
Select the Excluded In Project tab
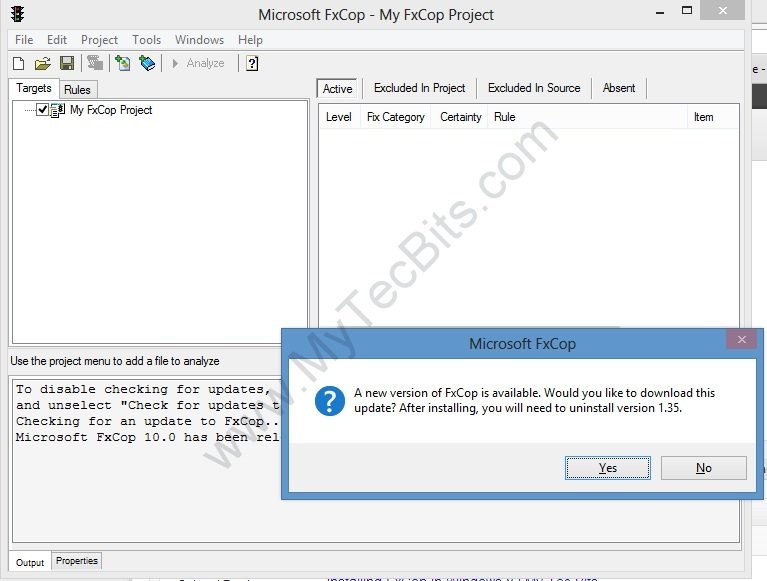pos(419,88)
